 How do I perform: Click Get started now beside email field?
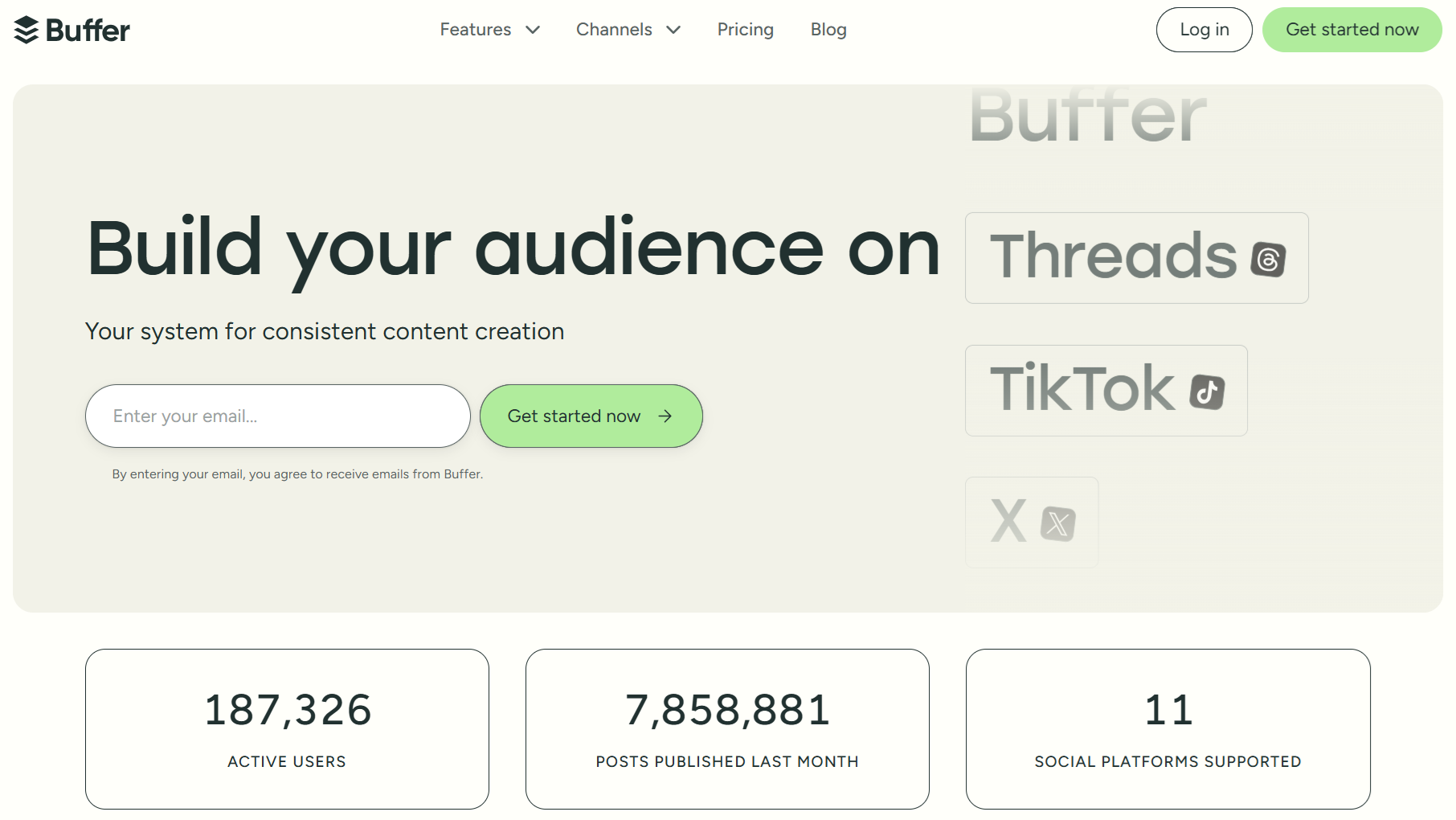(x=591, y=416)
